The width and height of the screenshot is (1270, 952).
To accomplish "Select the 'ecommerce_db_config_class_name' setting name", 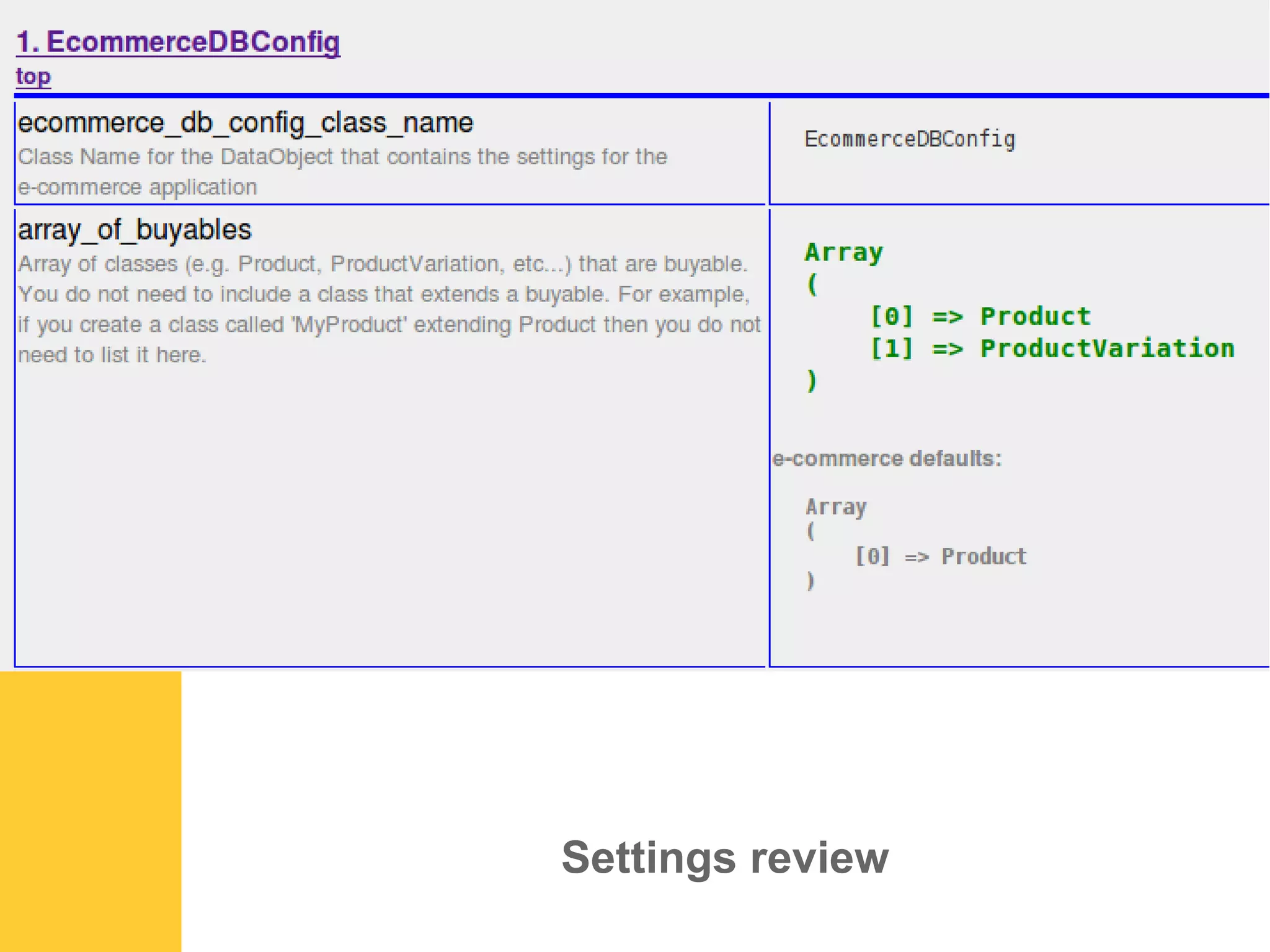I will click(x=246, y=123).
